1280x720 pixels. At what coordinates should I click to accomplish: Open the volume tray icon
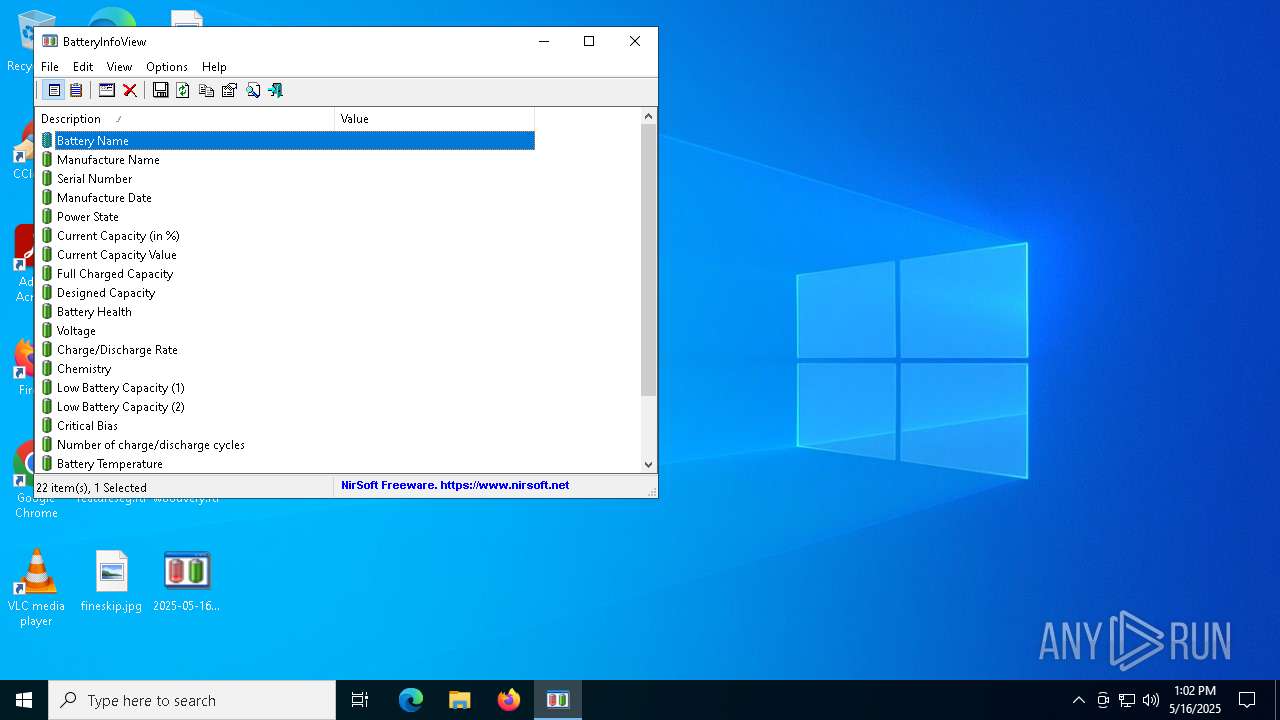(1151, 700)
